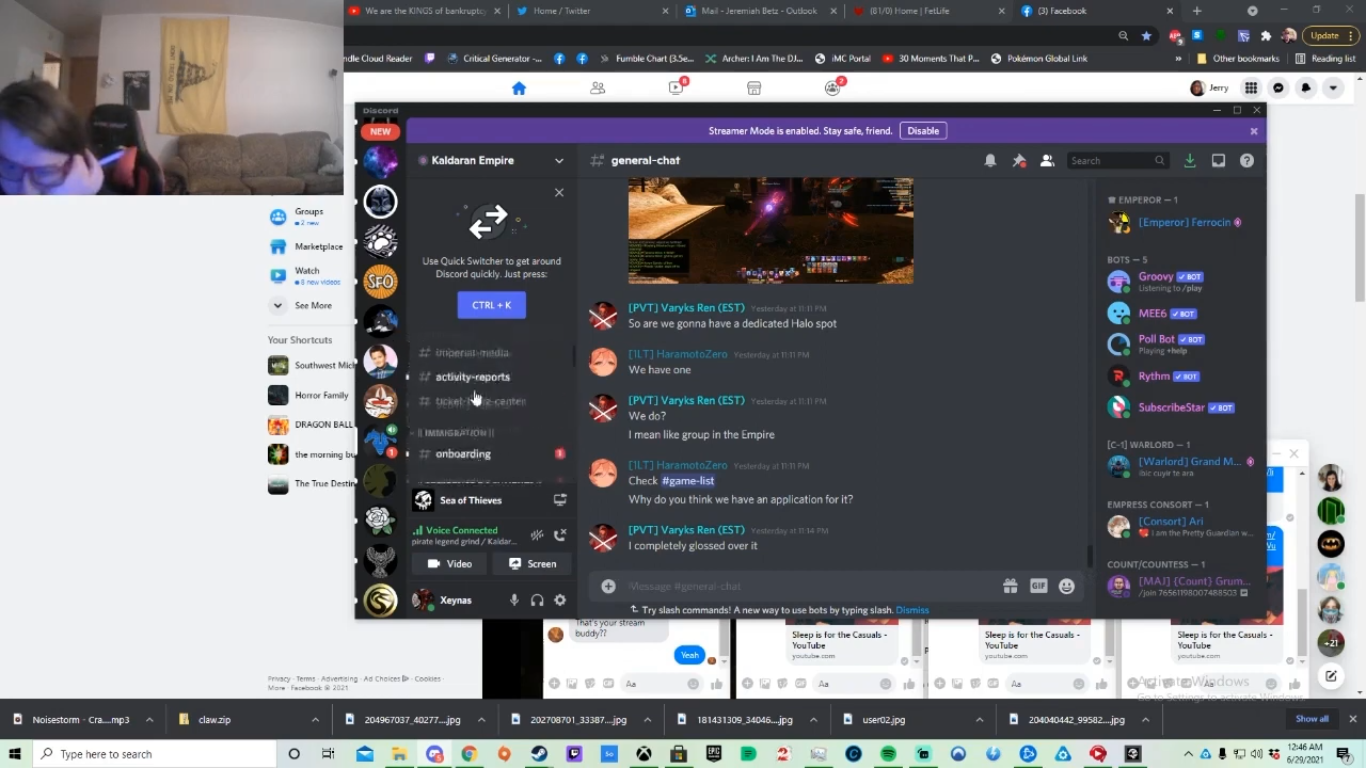Image resolution: width=1366 pixels, height=768 pixels.
Task: Click the gift Nitro icon
Action: [1010, 586]
